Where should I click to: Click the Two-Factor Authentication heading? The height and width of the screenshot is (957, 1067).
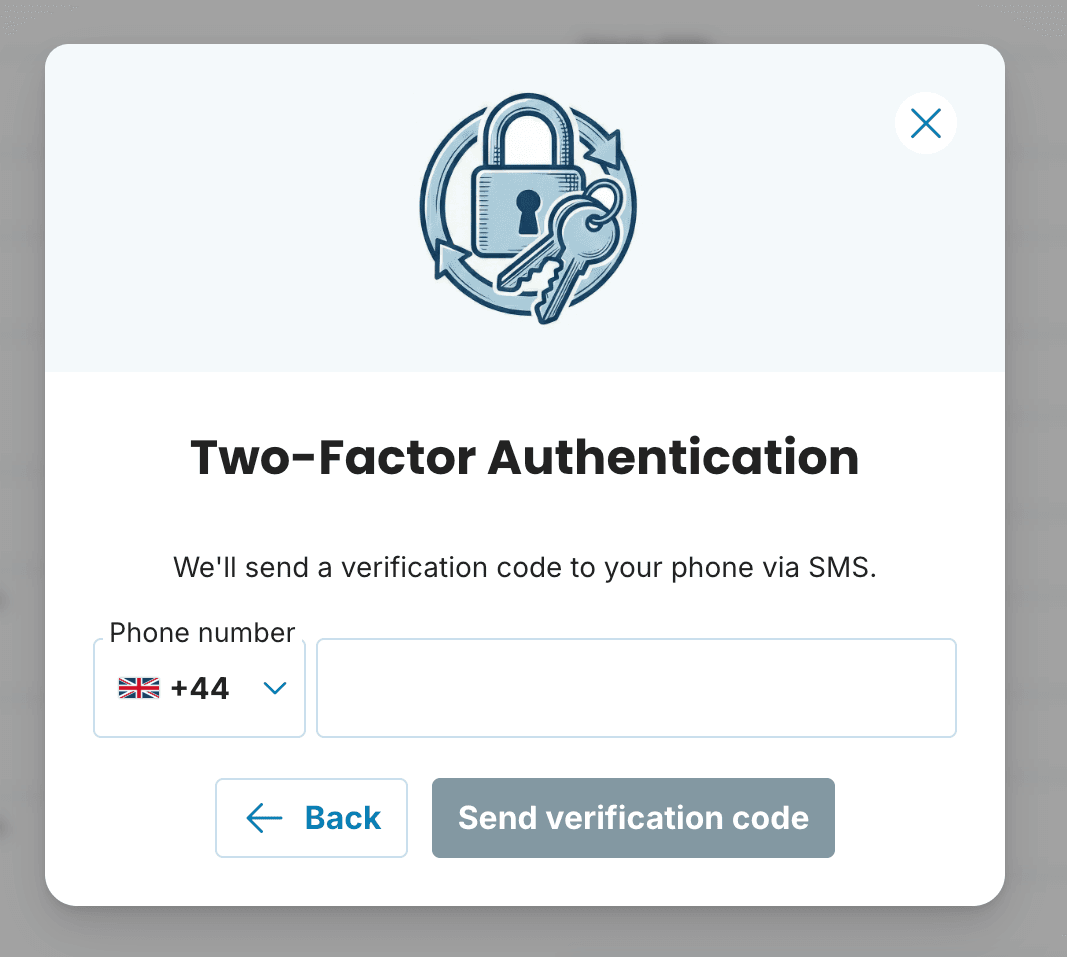pos(524,458)
